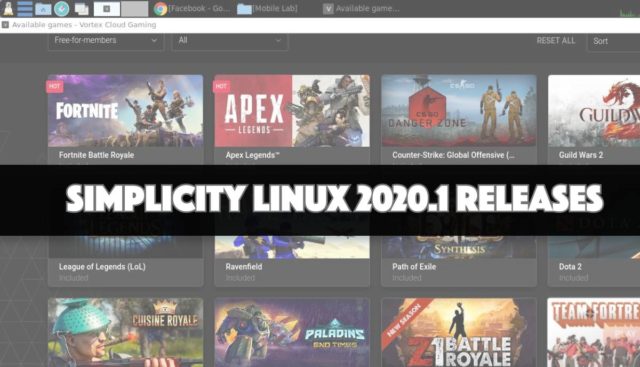Click Included label under Ravenfield

point(240,278)
